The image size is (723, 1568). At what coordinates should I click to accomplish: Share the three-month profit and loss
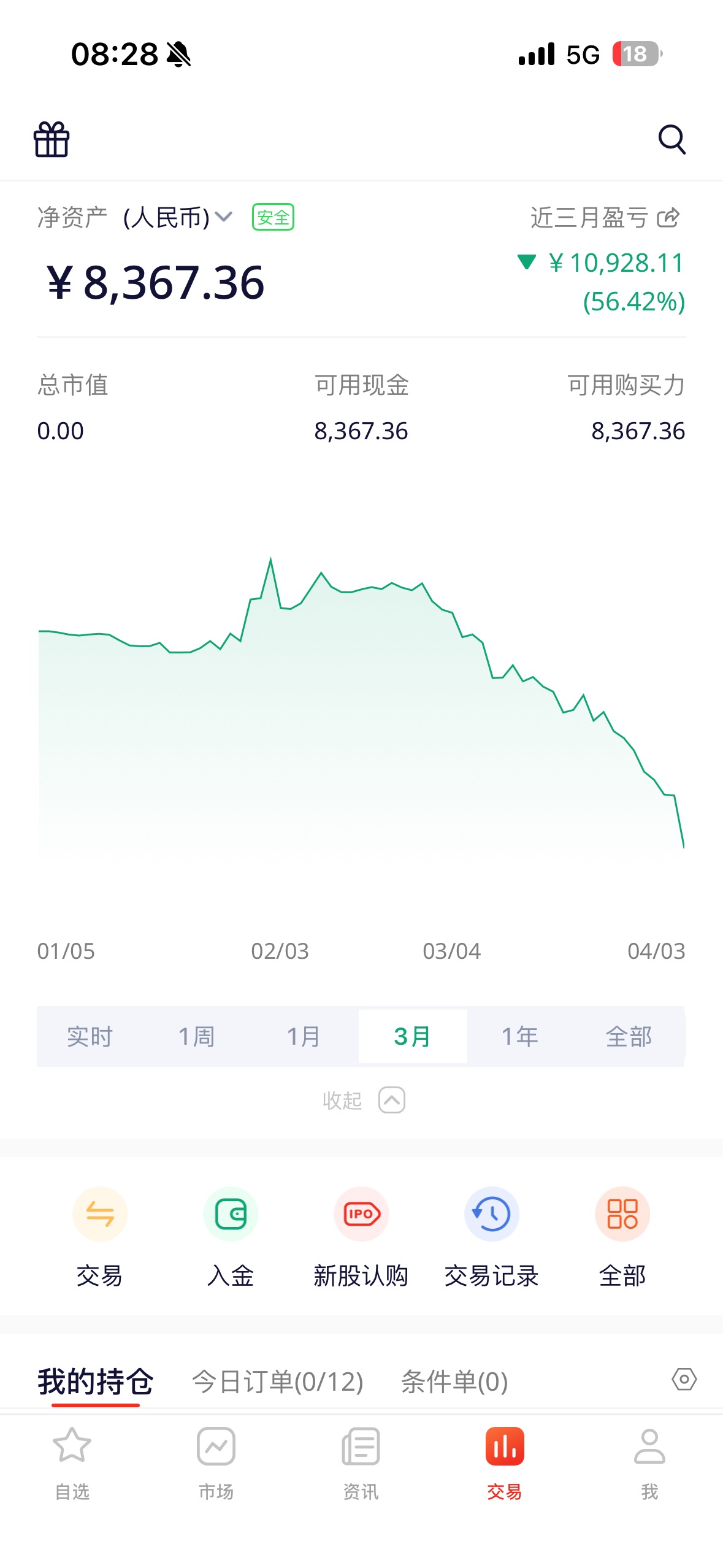[x=668, y=218]
